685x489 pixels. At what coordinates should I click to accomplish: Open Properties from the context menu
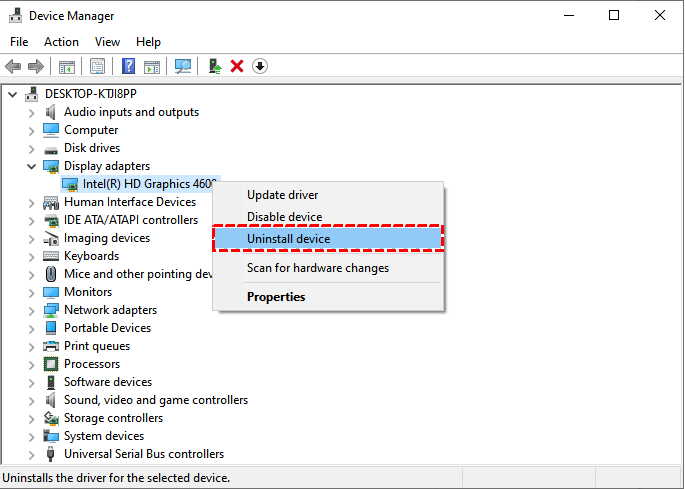[x=328, y=297]
